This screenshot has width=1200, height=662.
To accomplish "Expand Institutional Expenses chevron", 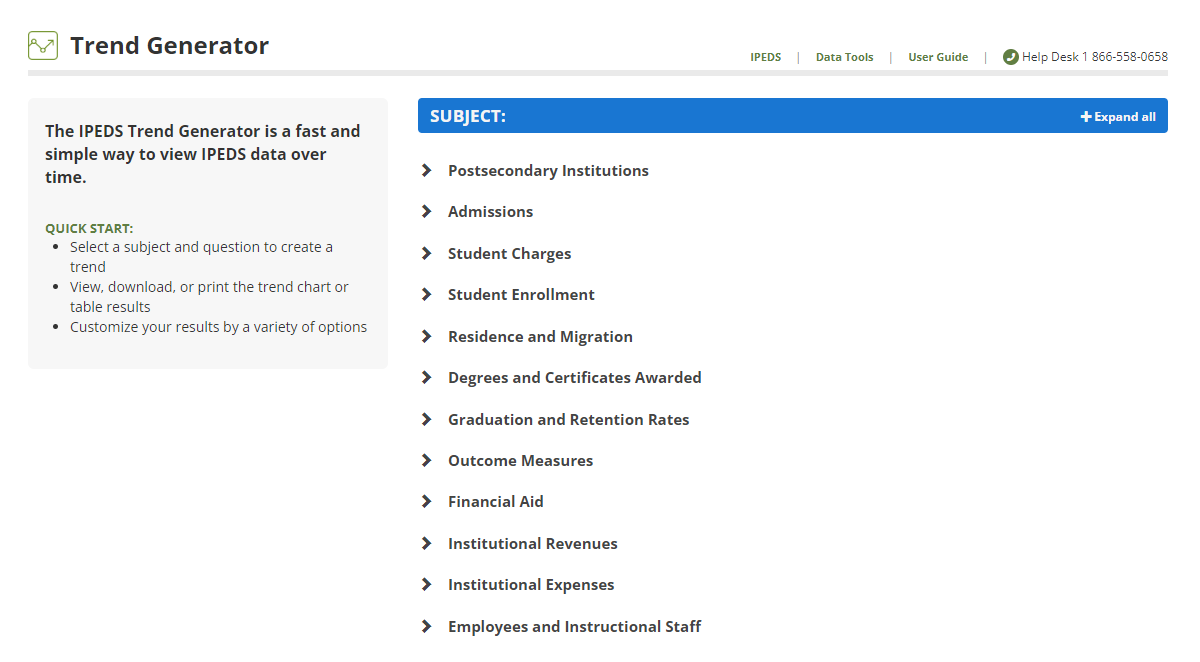I will point(427,584).
